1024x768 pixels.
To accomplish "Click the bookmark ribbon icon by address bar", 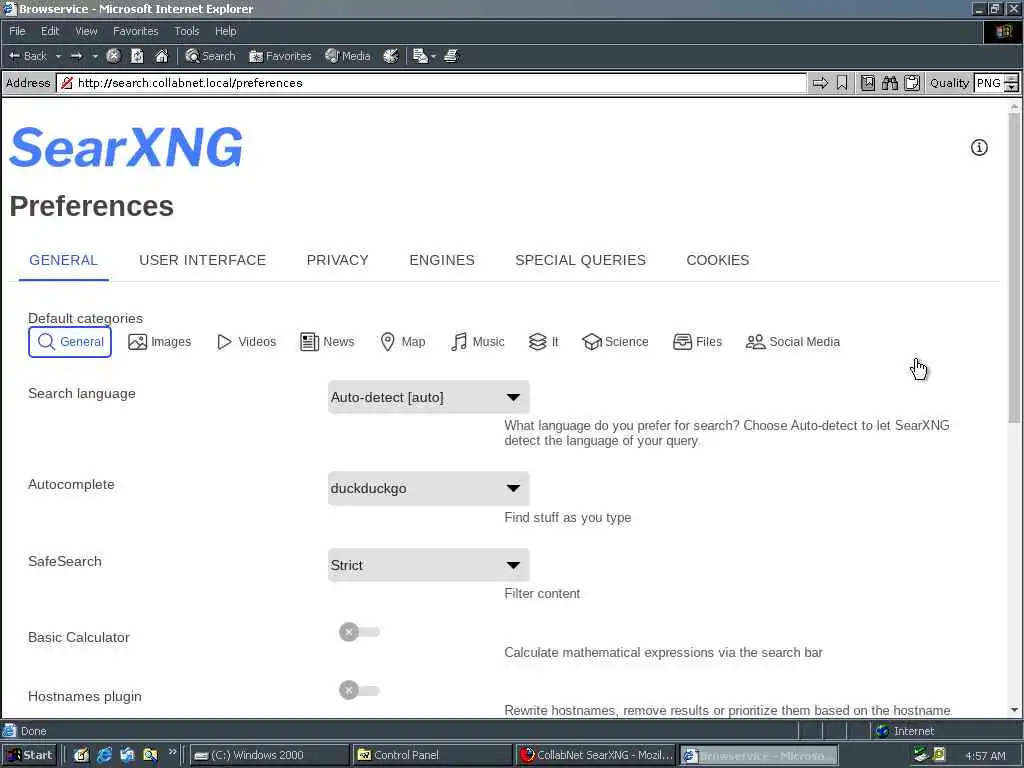I will [842, 83].
